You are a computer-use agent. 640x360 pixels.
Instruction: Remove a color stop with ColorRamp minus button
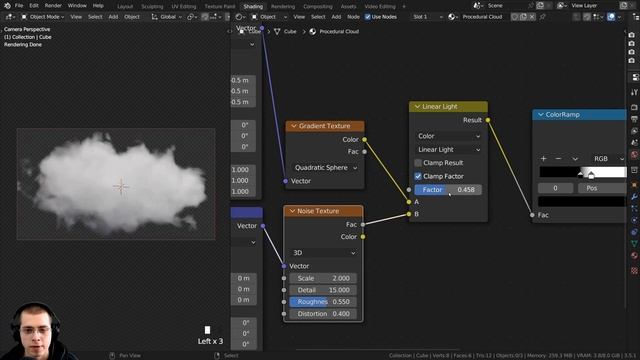tap(558, 158)
